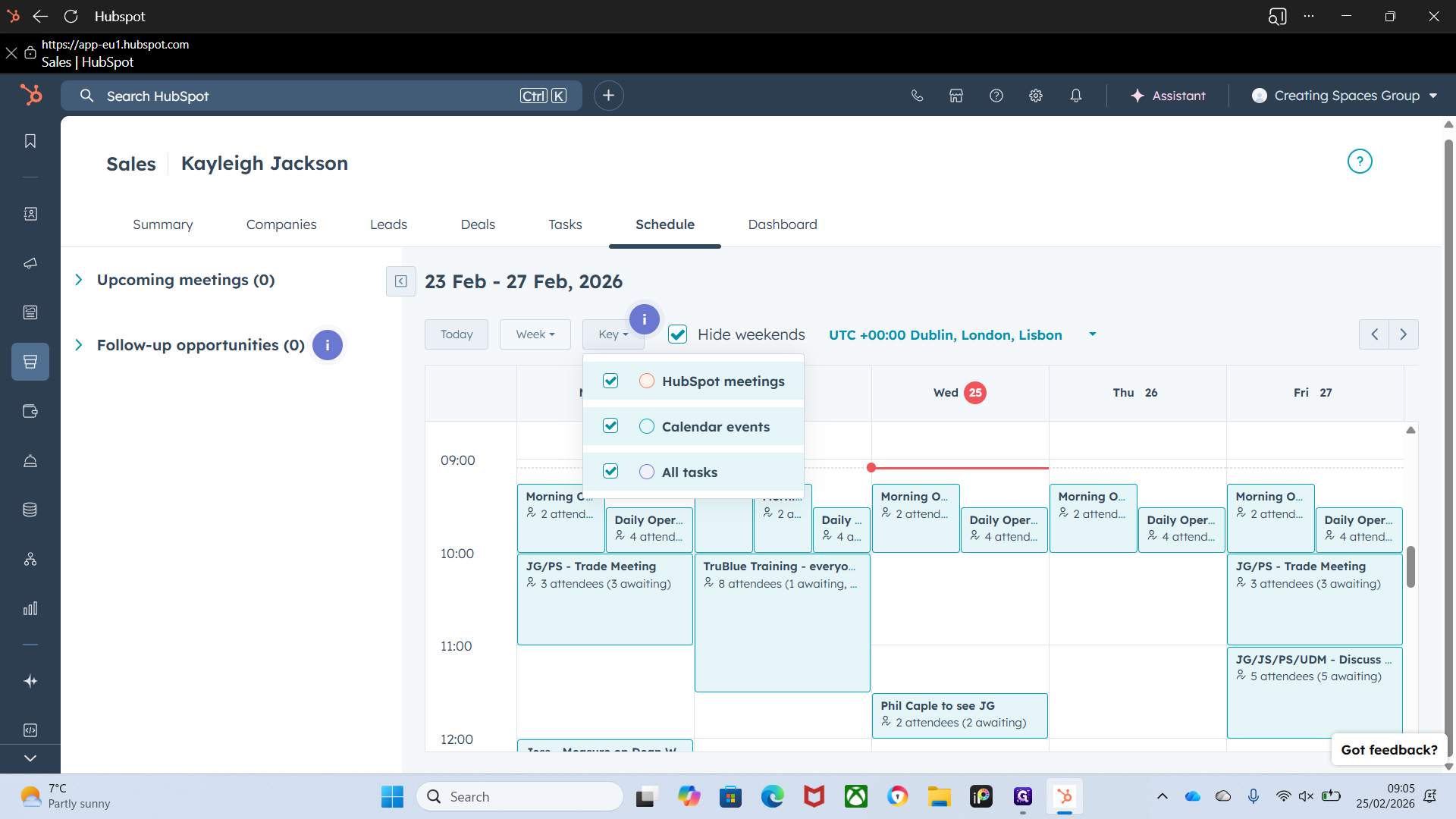Open the Data management database icon
The image size is (1456, 819).
click(x=30, y=510)
